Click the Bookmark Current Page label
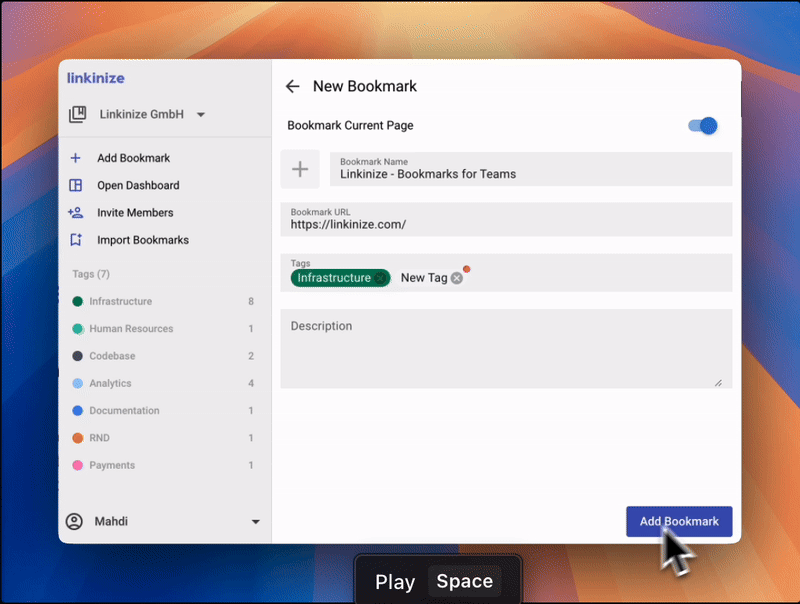Viewport: 800px width, 604px height. [350, 125]
